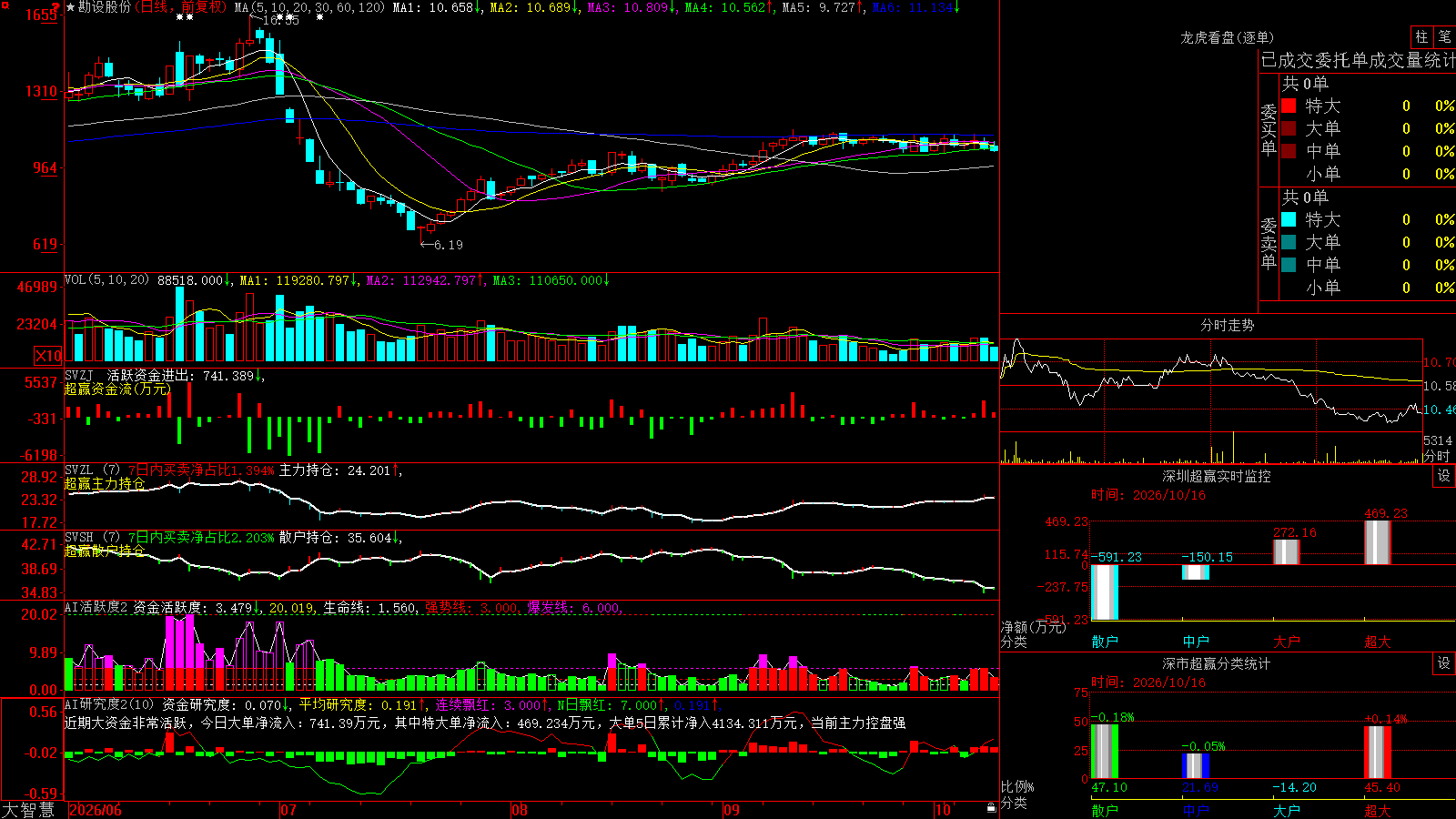The image size is (1456, 819).
Task: Open the MA(5,10,20,30,60,120) indicator parameters
Action: 309,7
